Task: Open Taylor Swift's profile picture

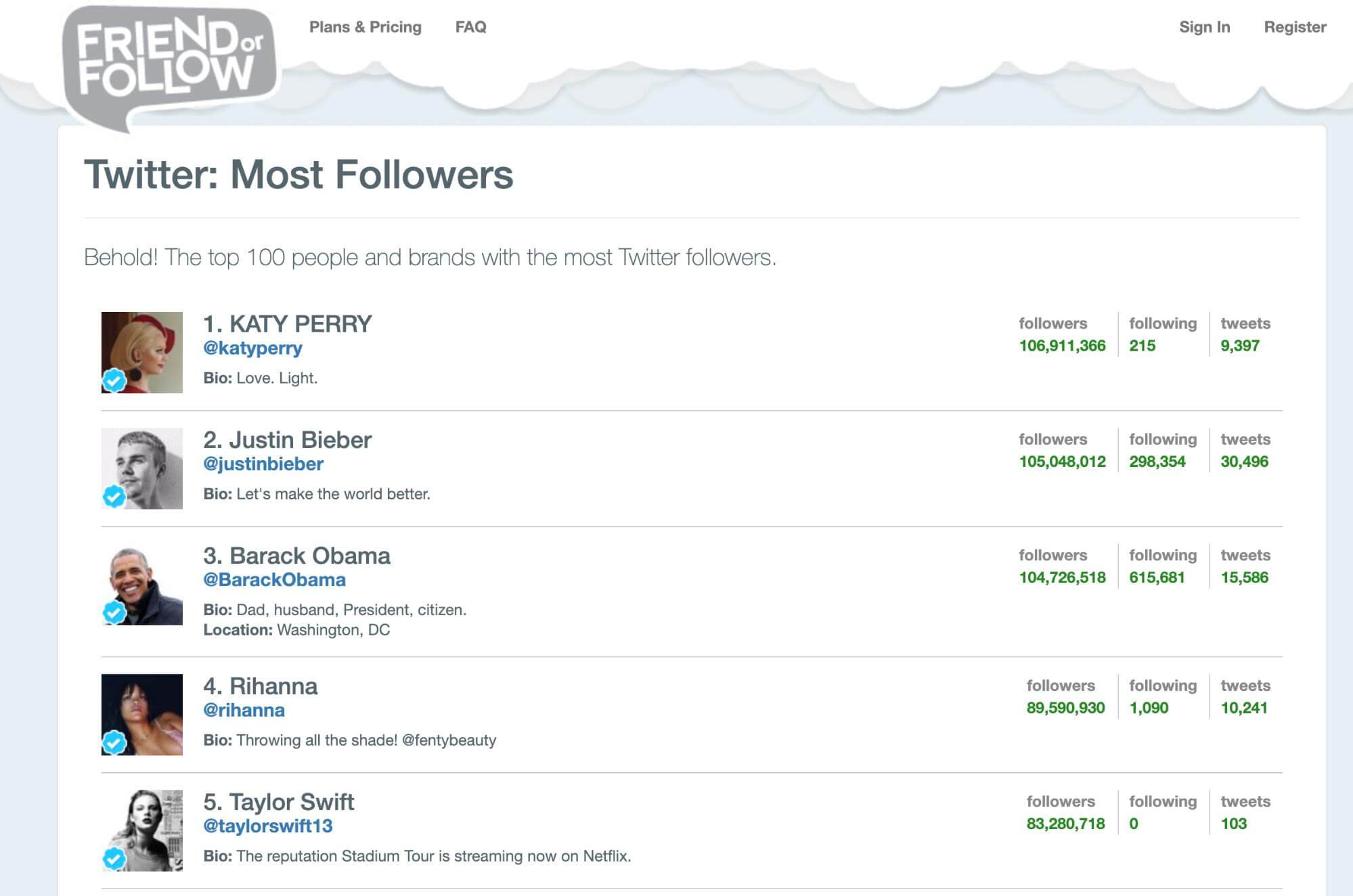Action: pyautogui.click(x=142, y=830)
